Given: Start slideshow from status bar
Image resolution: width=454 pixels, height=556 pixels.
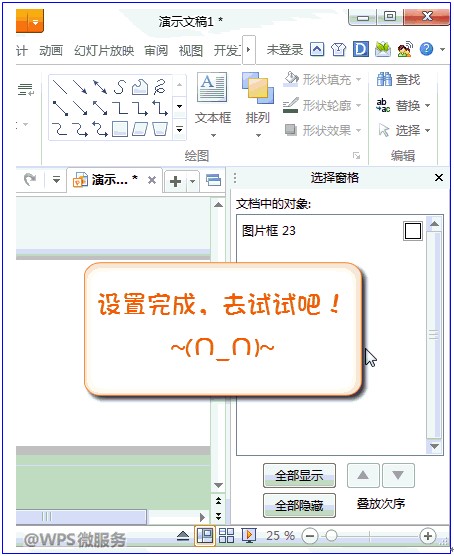Looking at the screenshot, I should 249,535.
